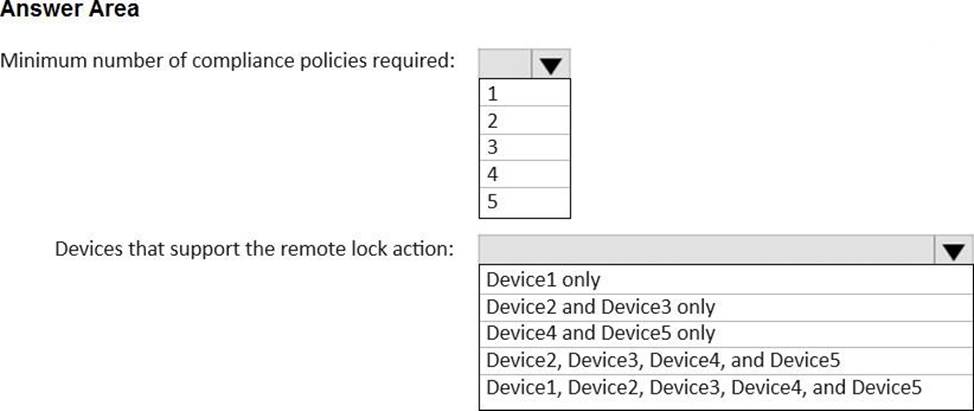Click the "Answer Area" heading
This screenshot has width=974, height=411.
[70, 10]
